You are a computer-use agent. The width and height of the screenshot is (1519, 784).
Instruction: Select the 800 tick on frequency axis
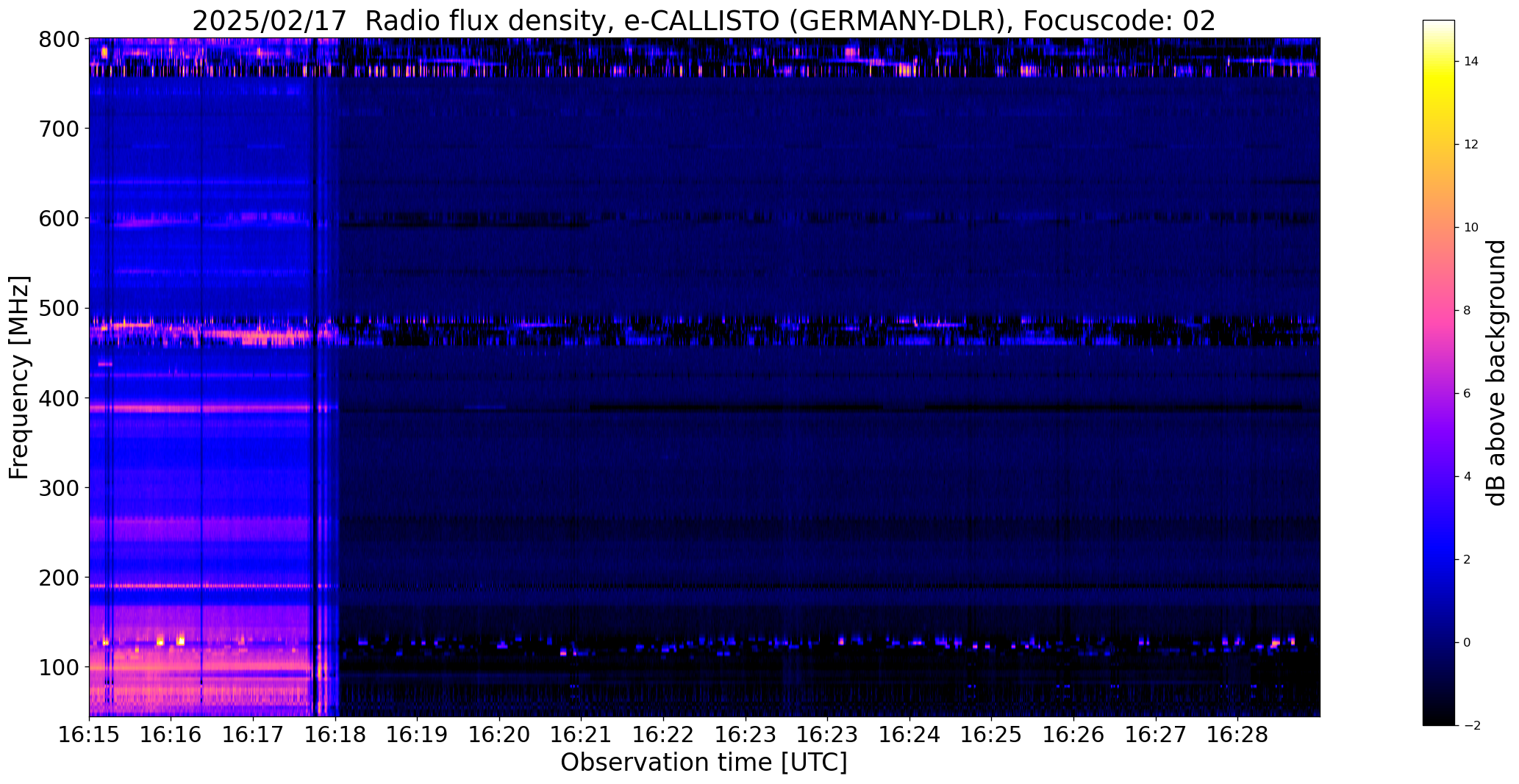(58, 39)
